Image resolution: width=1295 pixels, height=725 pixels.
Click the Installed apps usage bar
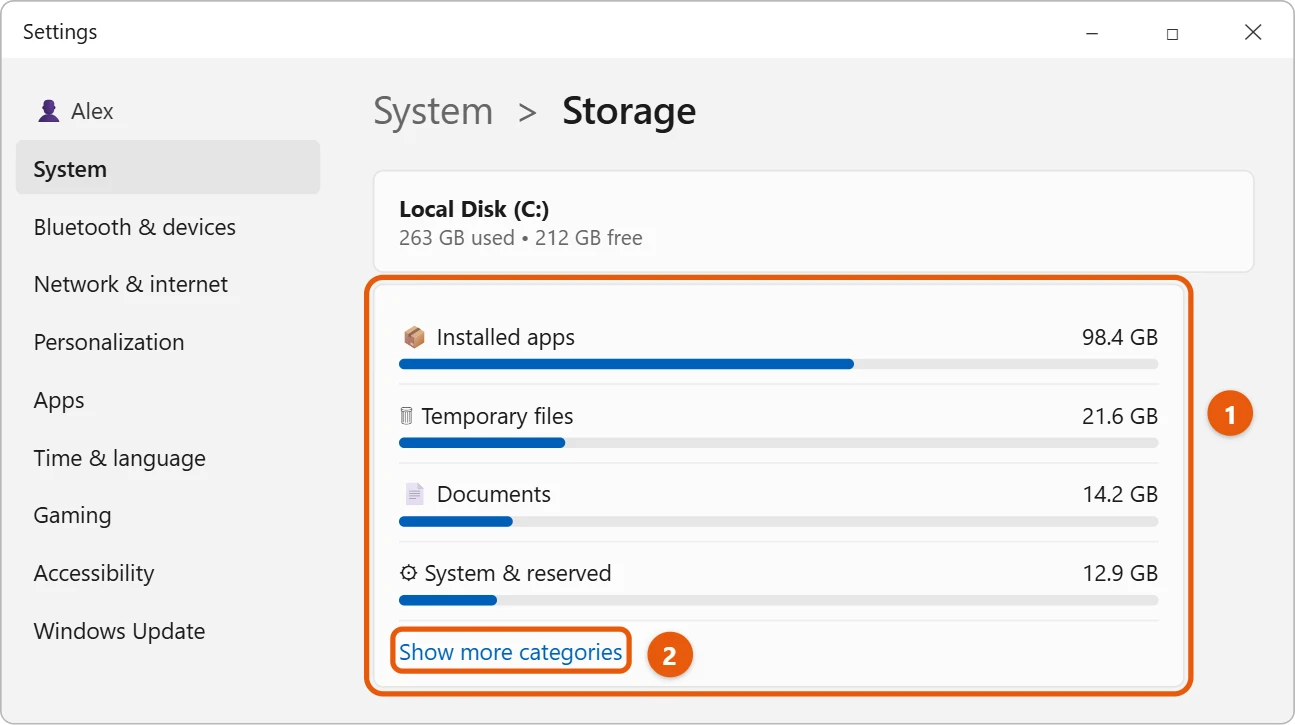[x=778, y=364]
